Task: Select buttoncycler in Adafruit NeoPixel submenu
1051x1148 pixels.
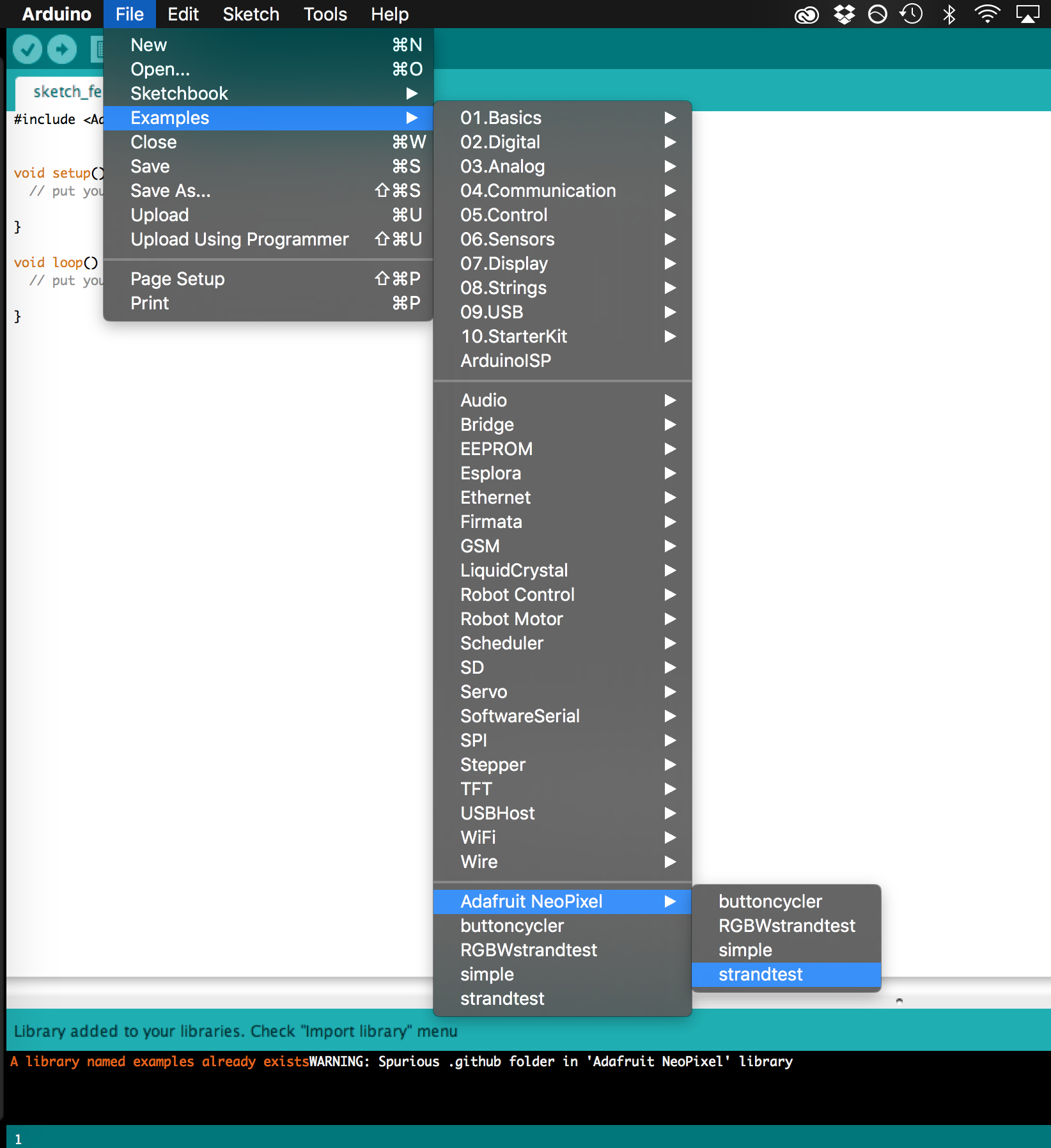Action: (x=786, y=901)
